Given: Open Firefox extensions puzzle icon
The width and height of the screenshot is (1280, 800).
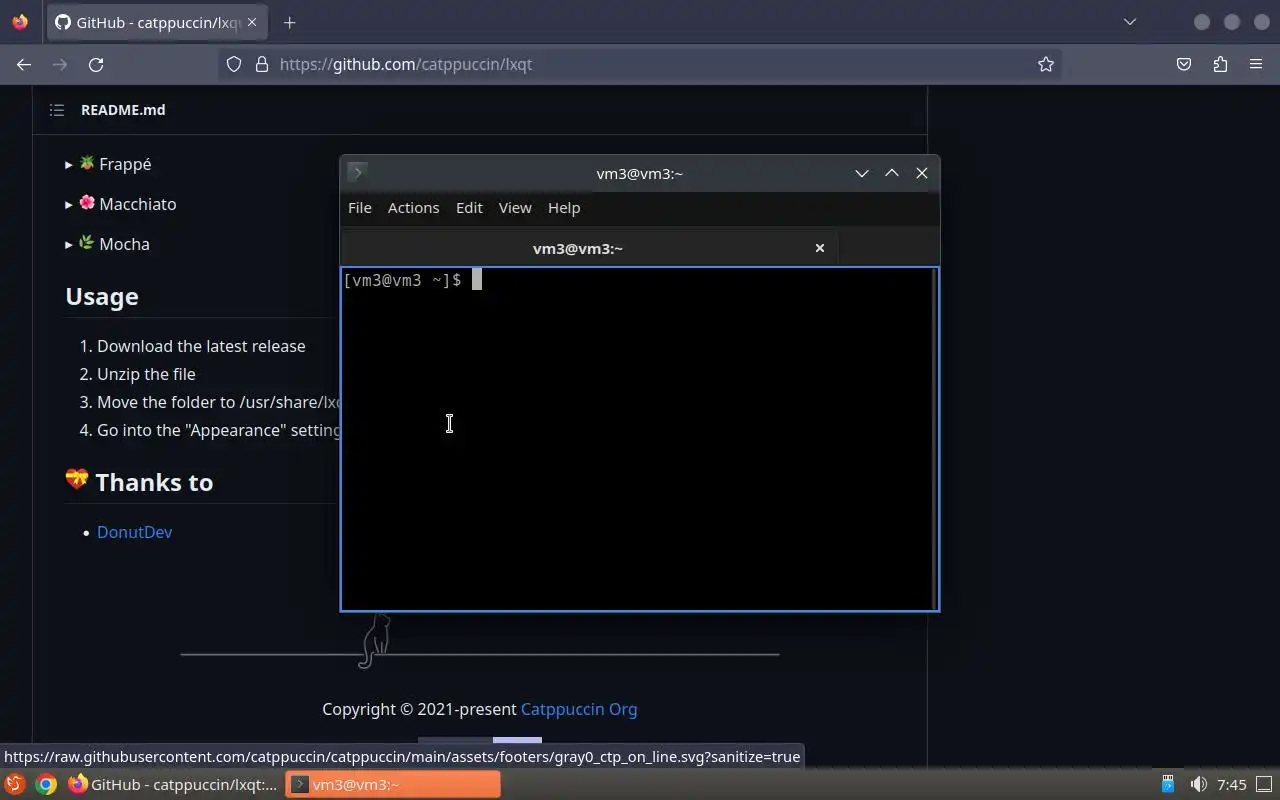Looking at the screenshot, I should click(x=1220, y=64).
